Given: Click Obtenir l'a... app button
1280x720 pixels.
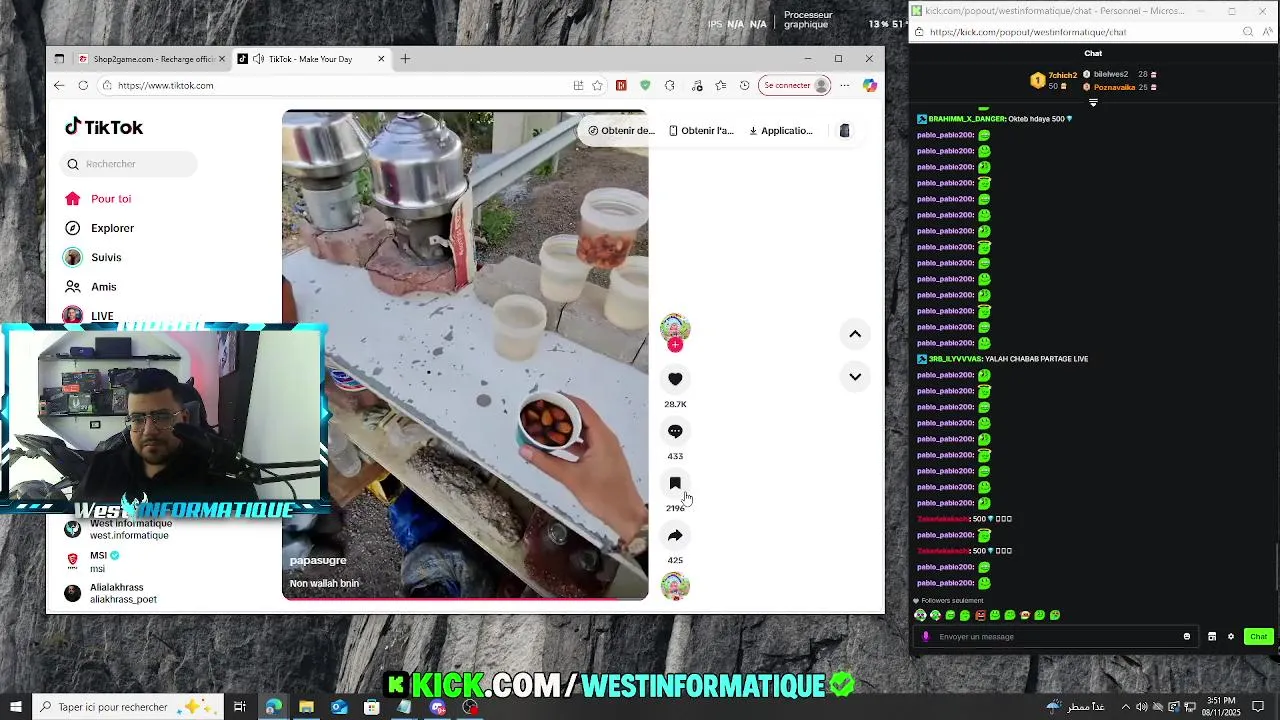Looking at the screenshot, I should tap(701, 131).
